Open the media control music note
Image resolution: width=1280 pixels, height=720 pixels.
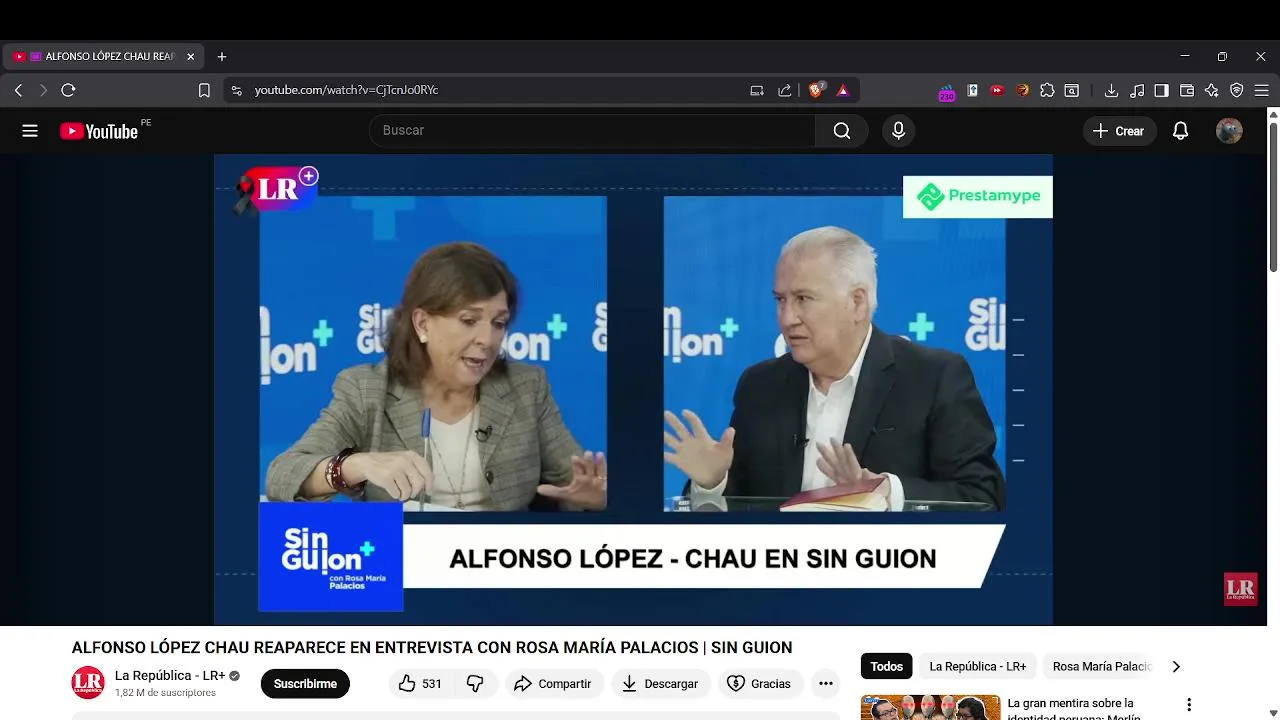point(1137,90)
